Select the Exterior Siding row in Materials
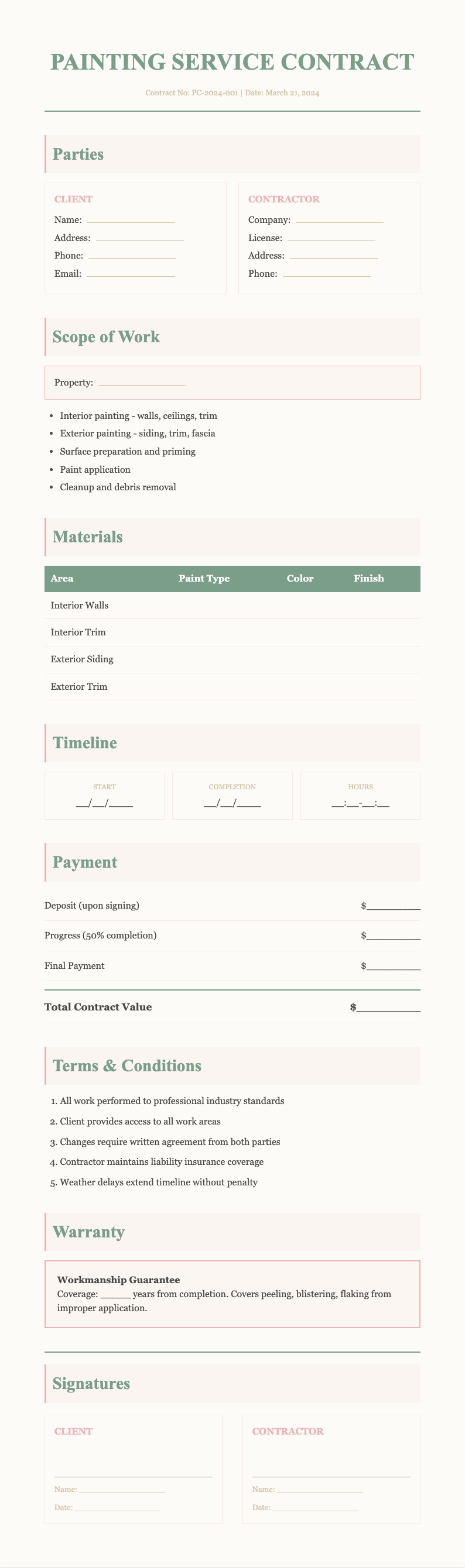The height and width of the screenshot is (1568, 465). coord(232,659)
